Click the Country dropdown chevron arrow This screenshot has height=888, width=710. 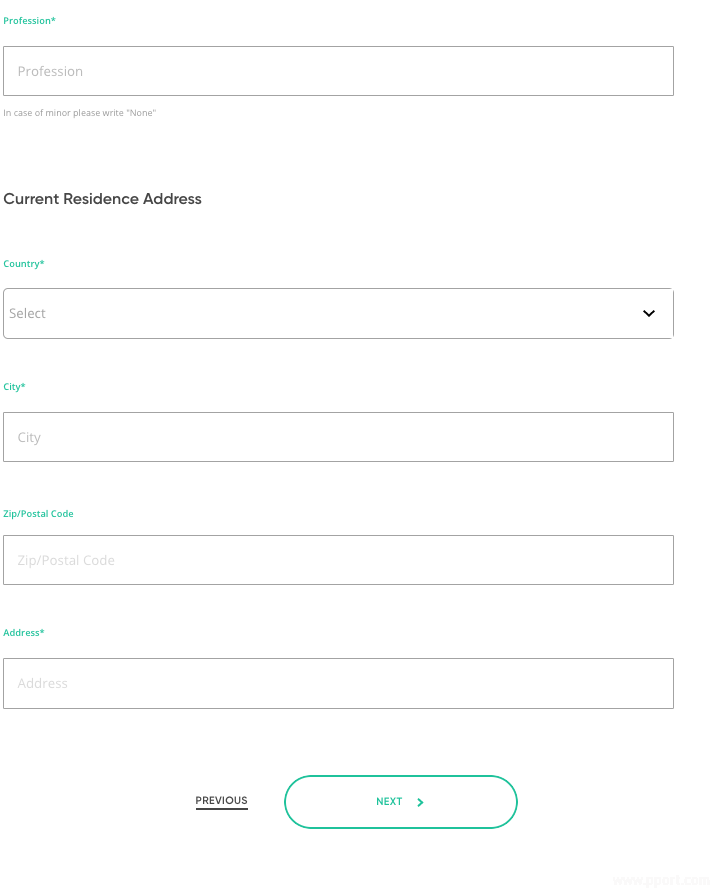649,313
